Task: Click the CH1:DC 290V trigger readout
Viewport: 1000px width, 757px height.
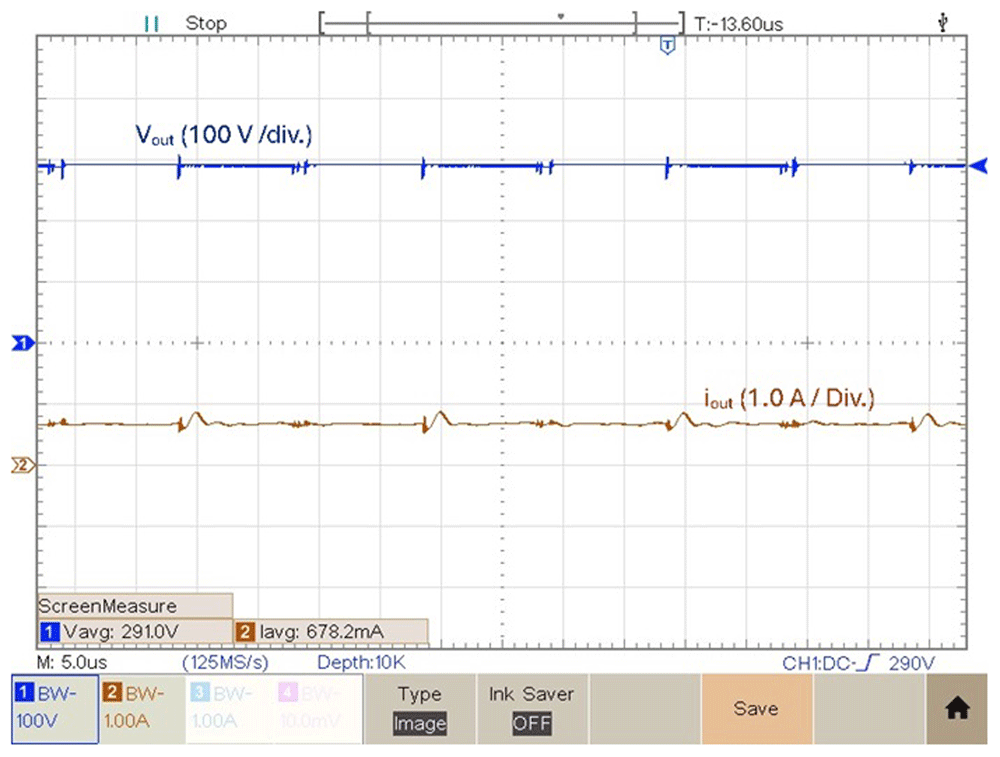Action: tap(858, 663)
